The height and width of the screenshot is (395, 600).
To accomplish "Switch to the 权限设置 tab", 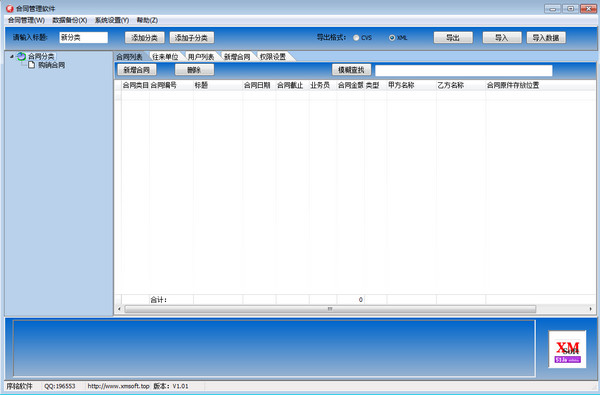I will tap(273, 57).
